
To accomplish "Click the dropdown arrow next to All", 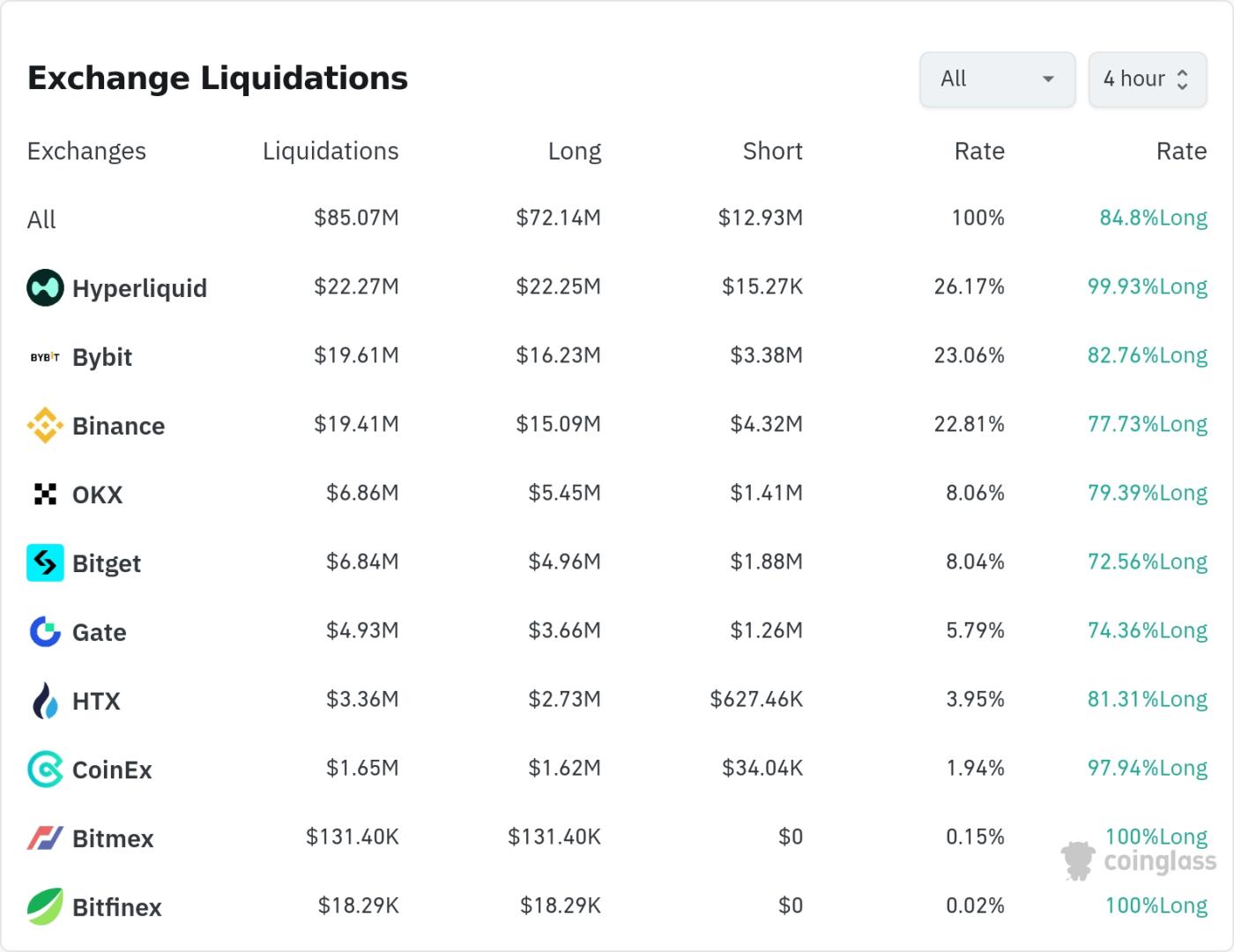I will click(1048, 79).
